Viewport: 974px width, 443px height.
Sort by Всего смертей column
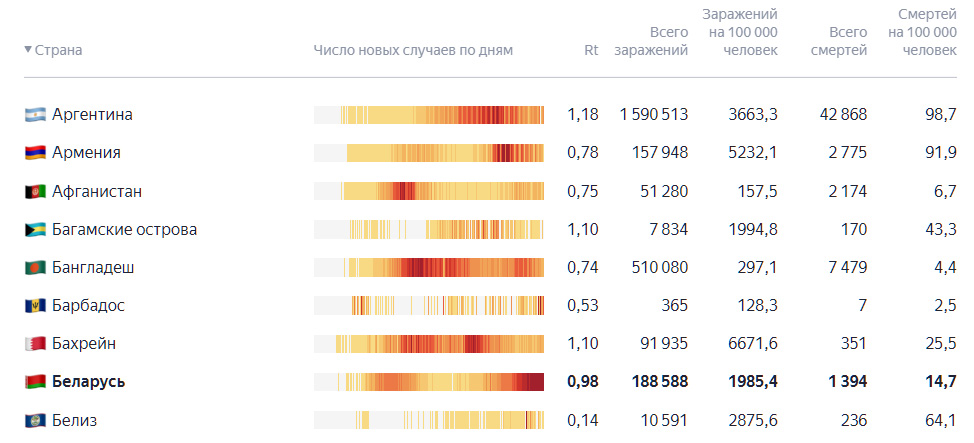click(x=839, y=41)
